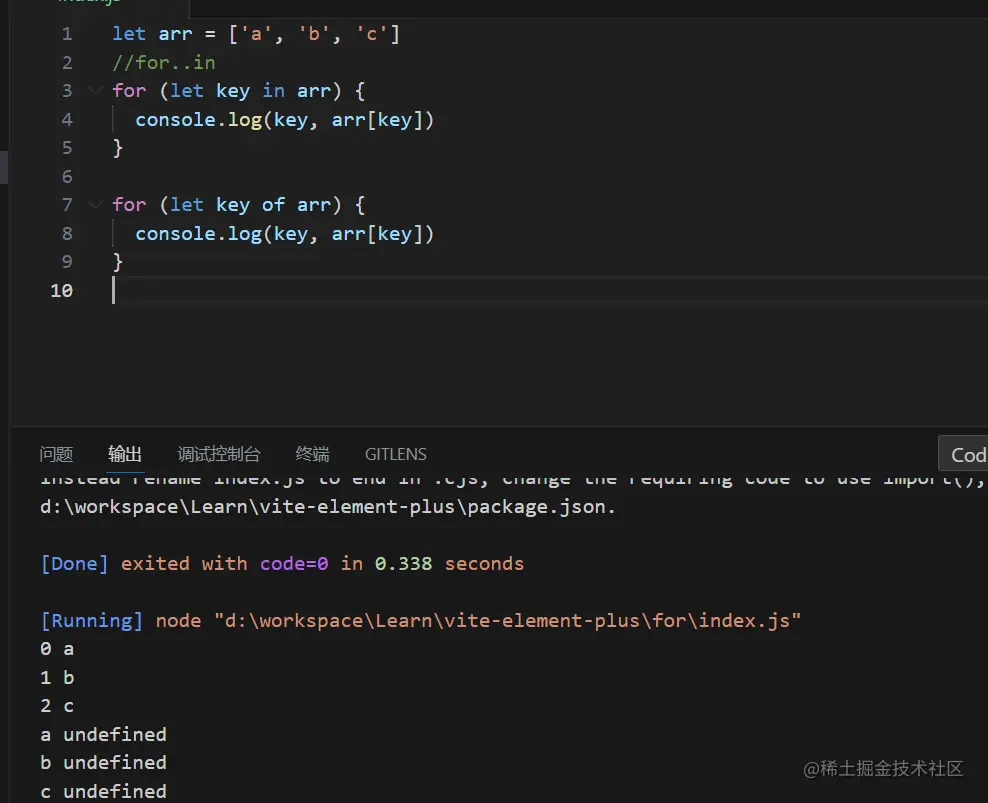Click output line '2 c'
988x803 pixels.
(57, 706)
